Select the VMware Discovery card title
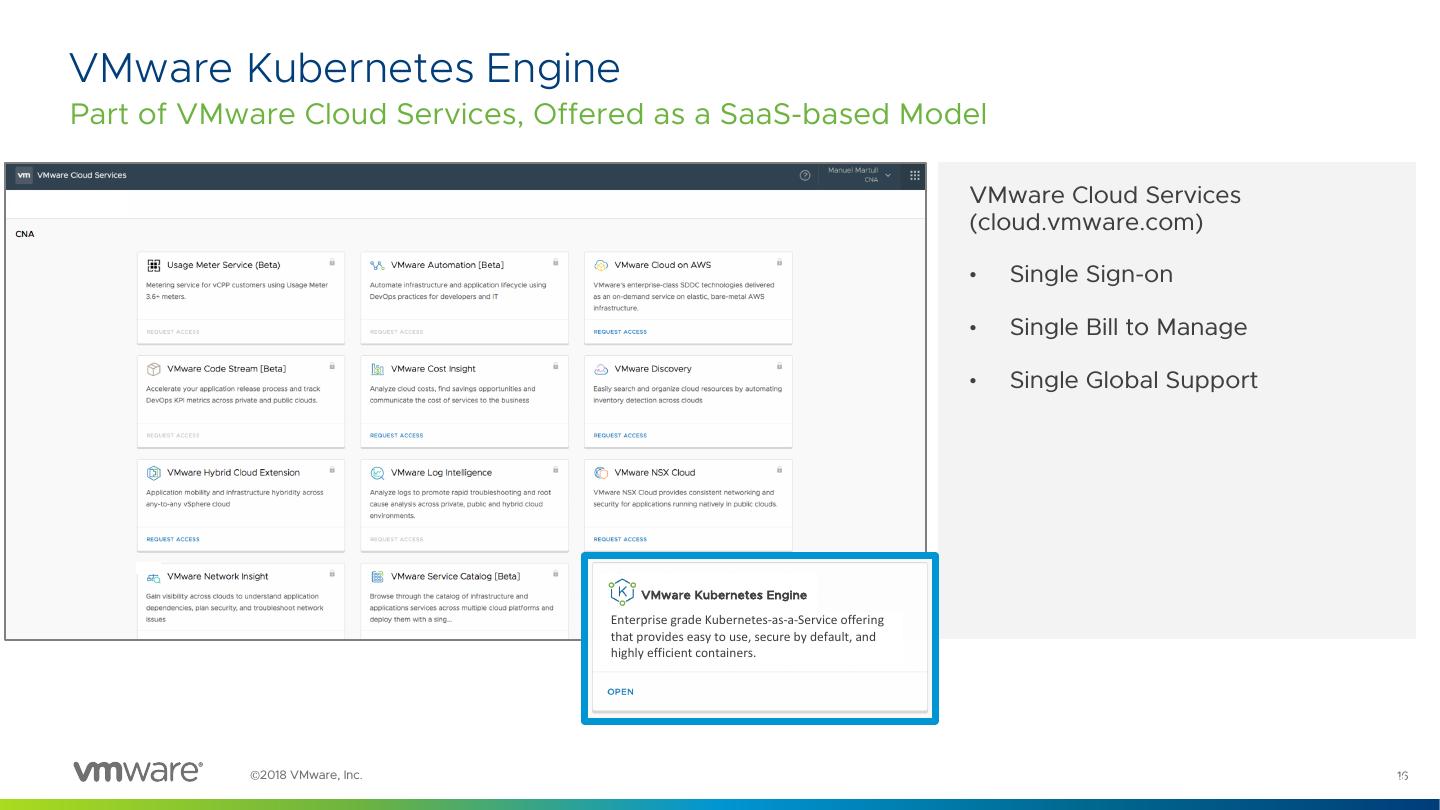The image size is (1440, 810). click(x=653, y=369)
